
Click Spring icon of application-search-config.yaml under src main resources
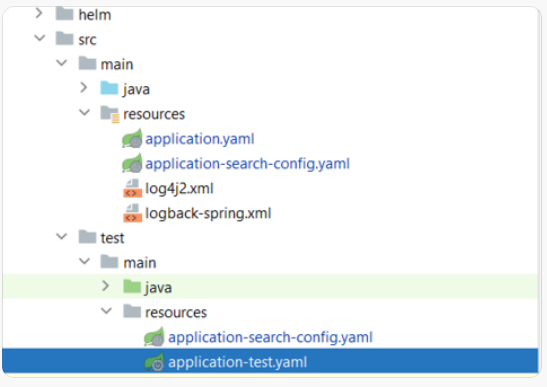[x=132, y=163]
